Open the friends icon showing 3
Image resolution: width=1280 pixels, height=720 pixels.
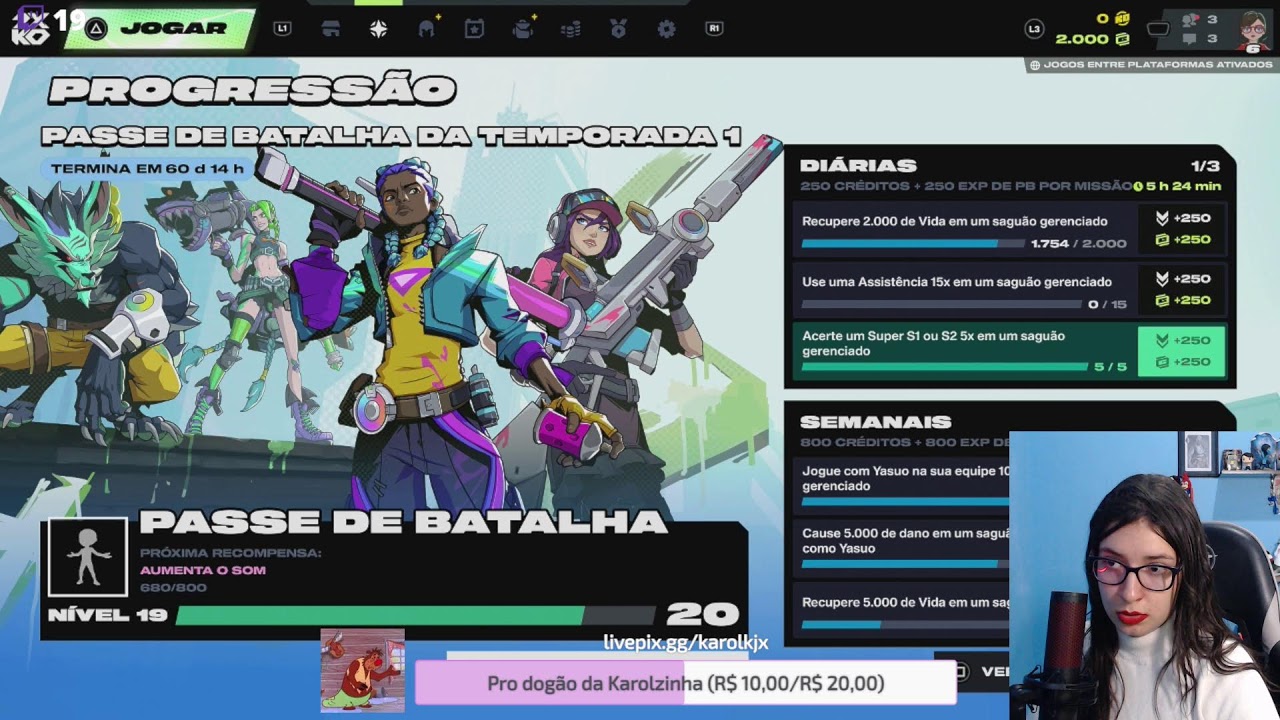[x=1190, y=19]
